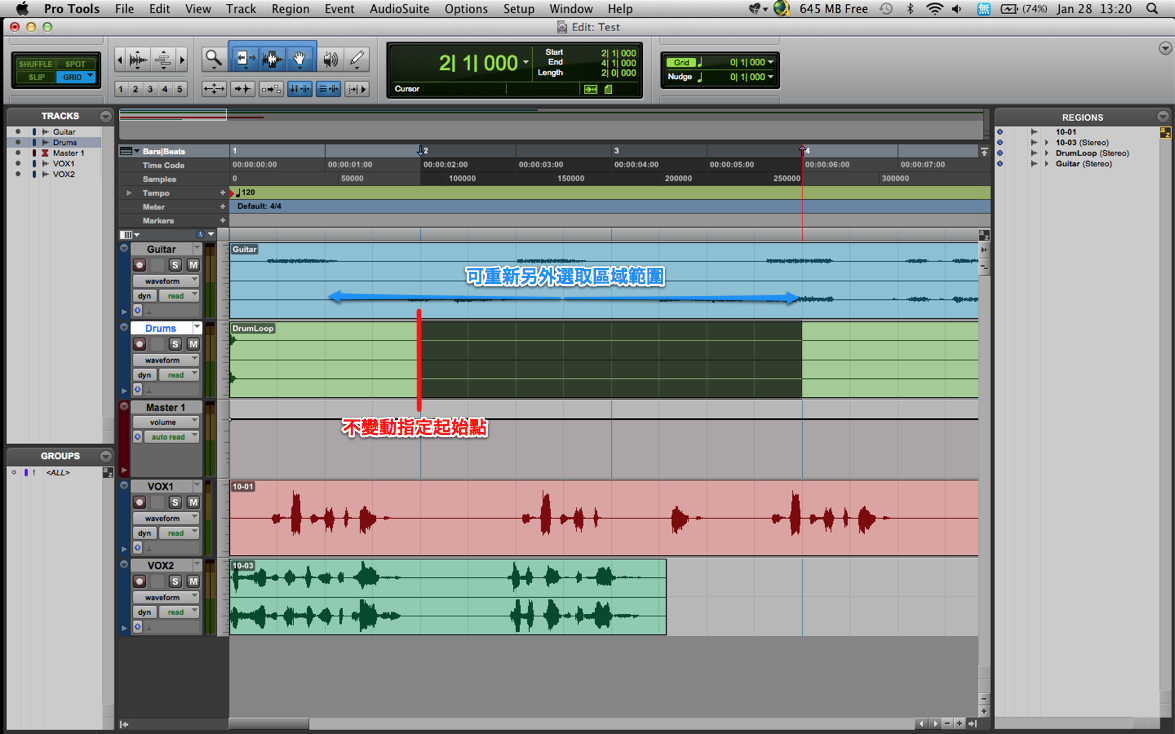Viewport: 1175px width, 734px height.
Task: Open the GRID mode dropdown arrow
Action: pos(91,76)
